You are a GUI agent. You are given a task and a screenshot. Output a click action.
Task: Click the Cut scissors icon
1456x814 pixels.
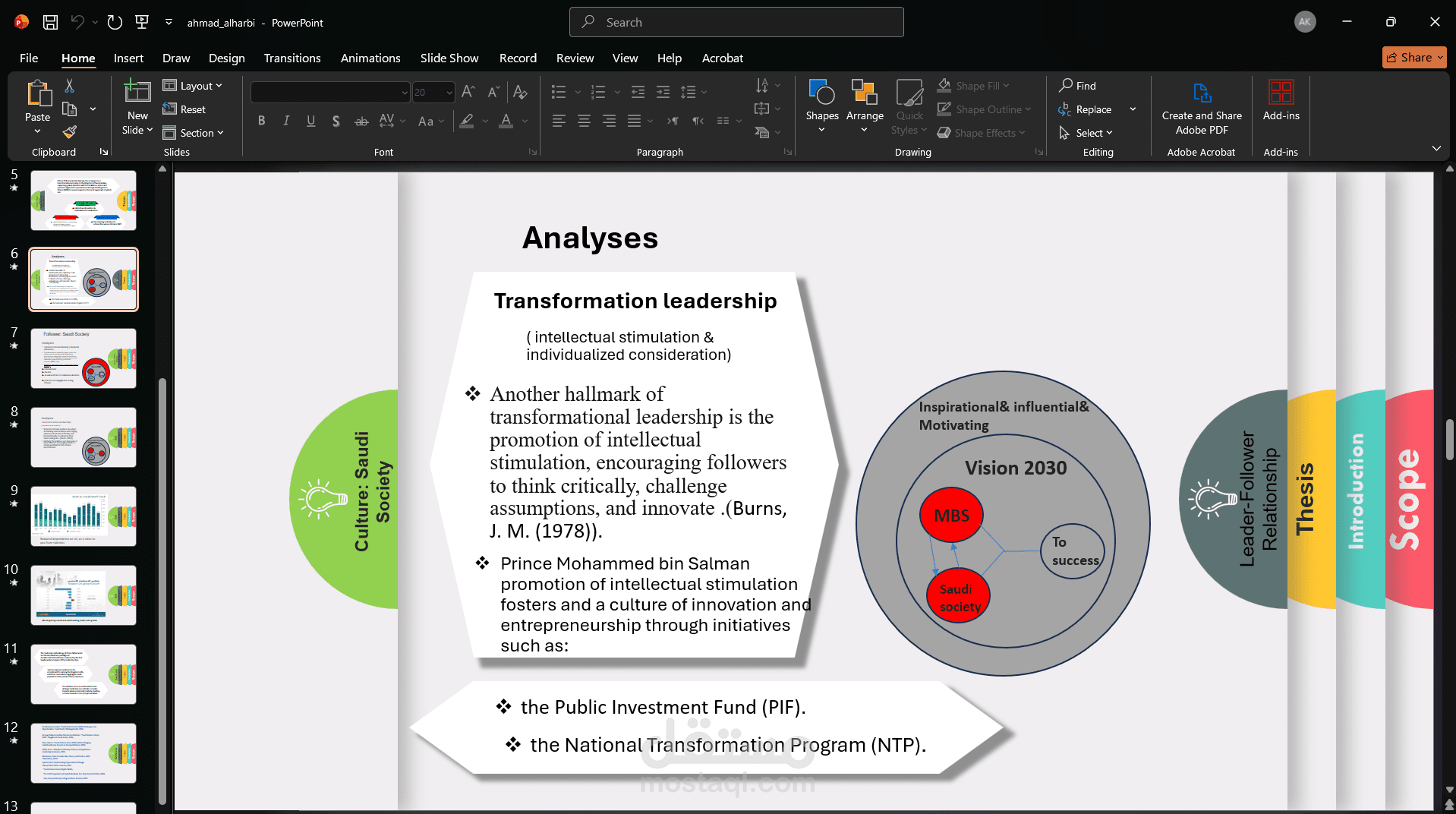(x=69, y=86)
